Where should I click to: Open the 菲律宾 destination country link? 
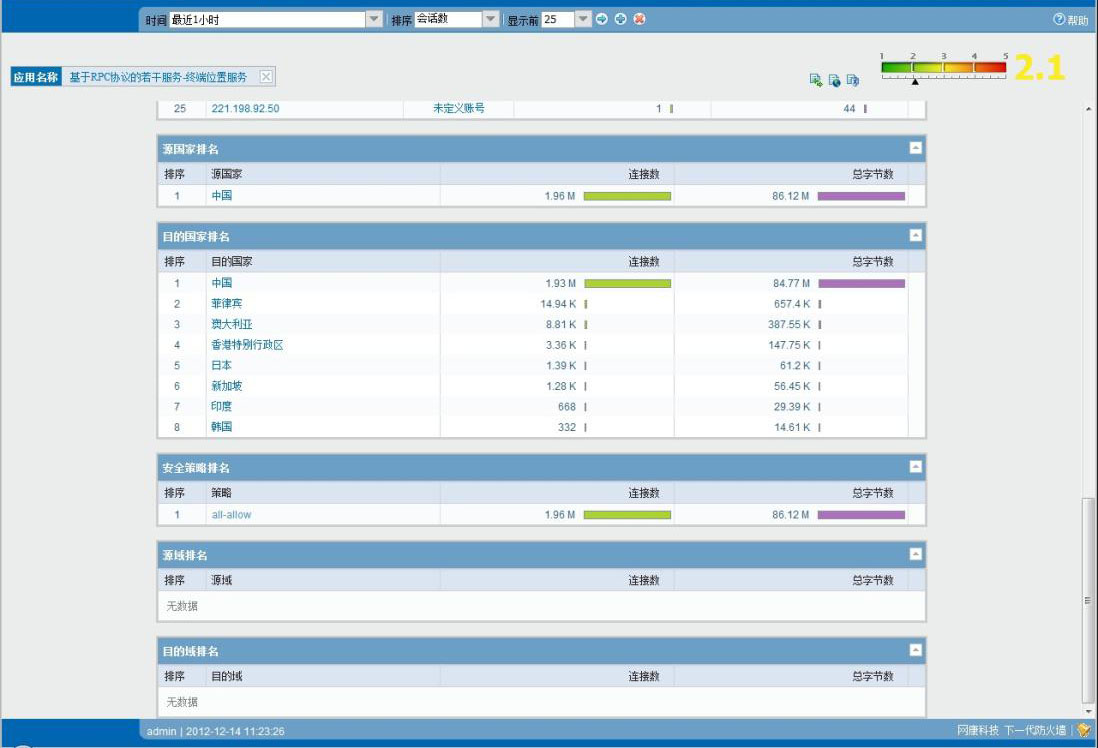point(227,303)
